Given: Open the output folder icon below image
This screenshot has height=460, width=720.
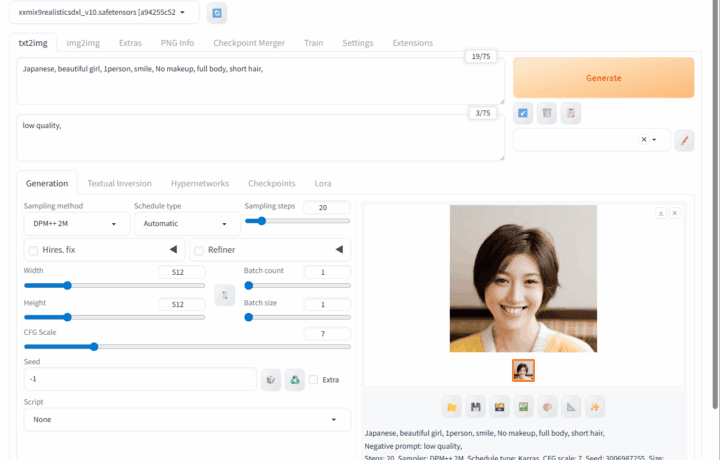Looking at the screenshot, I should point(452,407).
